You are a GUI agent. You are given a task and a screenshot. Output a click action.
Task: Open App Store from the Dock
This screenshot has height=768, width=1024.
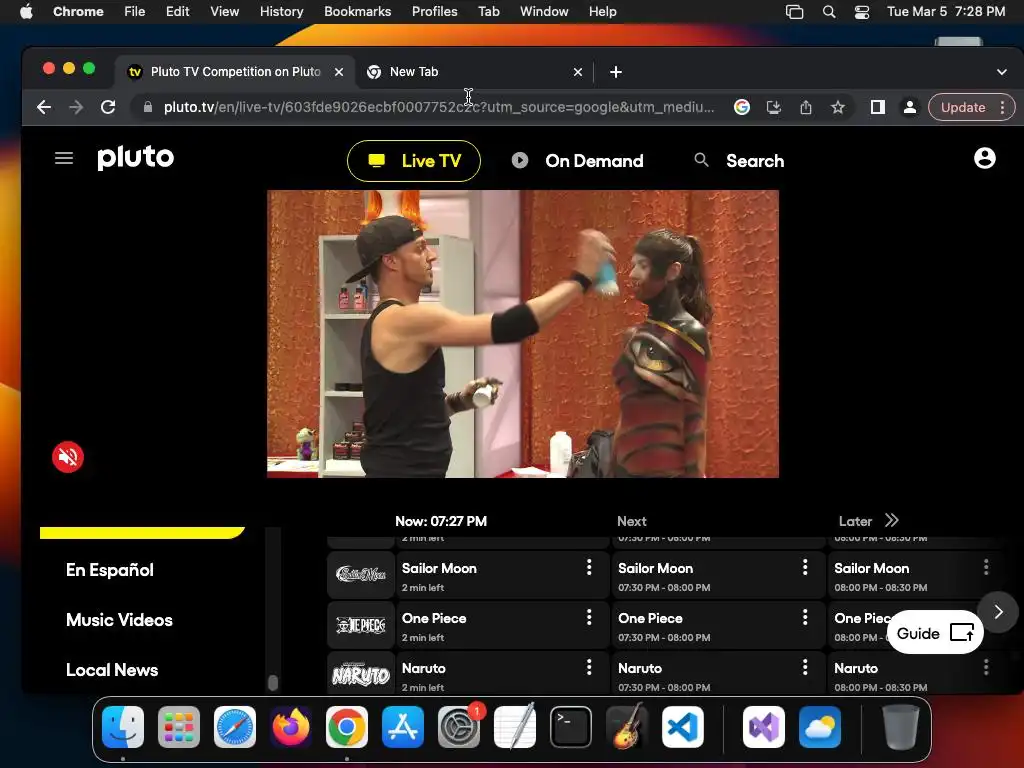(x=403, y=726)
